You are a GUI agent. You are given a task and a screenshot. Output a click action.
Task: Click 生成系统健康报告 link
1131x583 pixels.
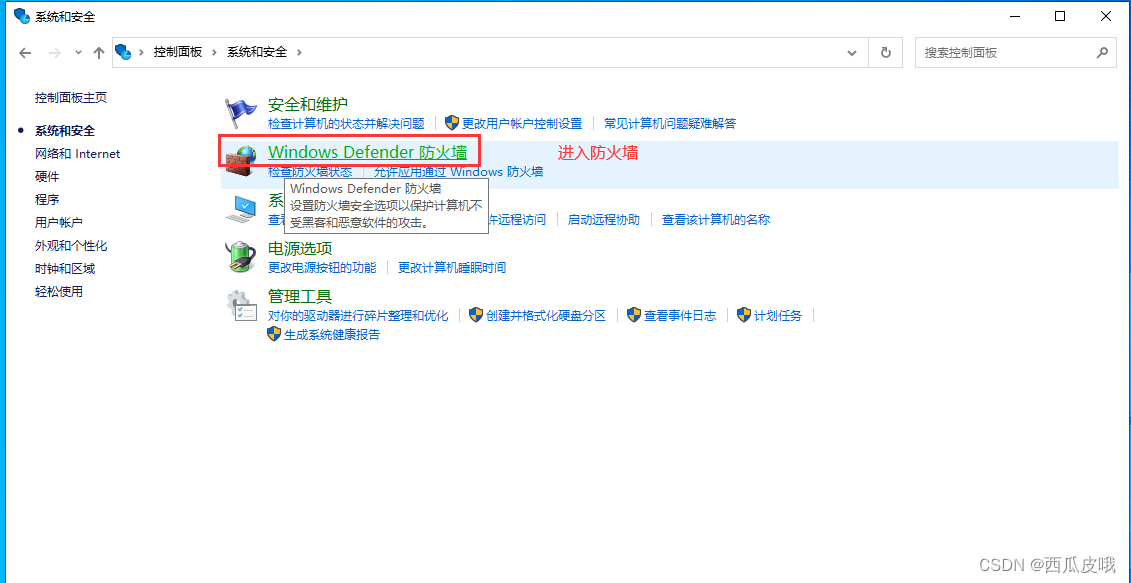click(x=333, y=334)
